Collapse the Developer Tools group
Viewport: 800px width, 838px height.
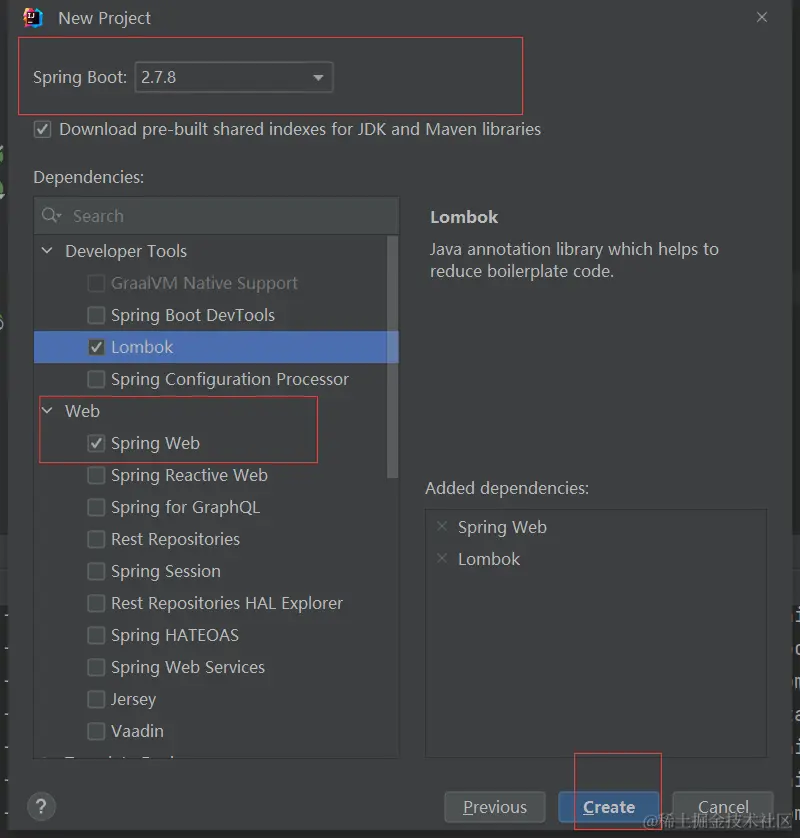point(48,251)
